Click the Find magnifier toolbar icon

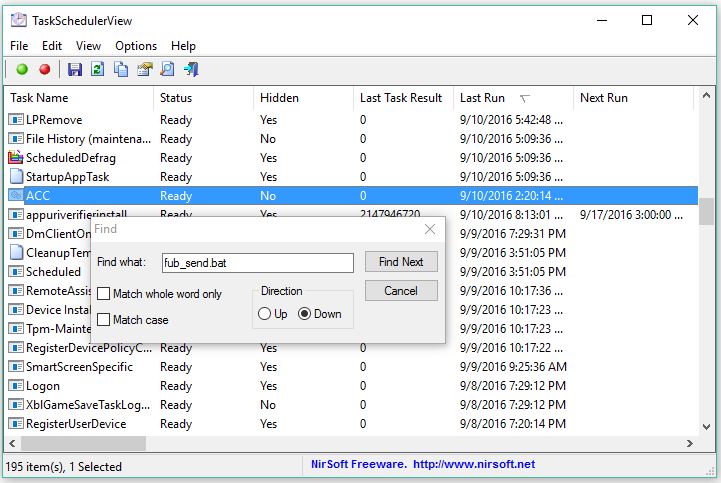167,69
